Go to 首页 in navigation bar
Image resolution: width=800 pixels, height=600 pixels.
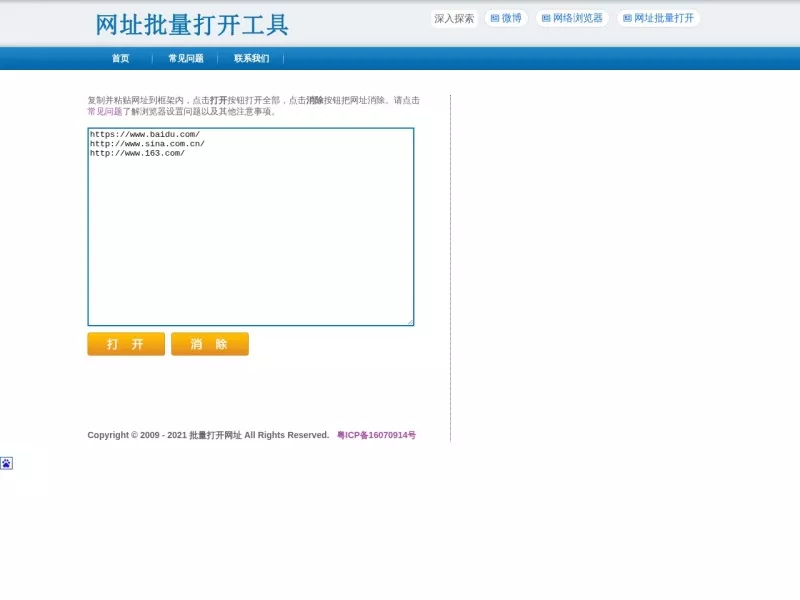(x=120, y=58)
